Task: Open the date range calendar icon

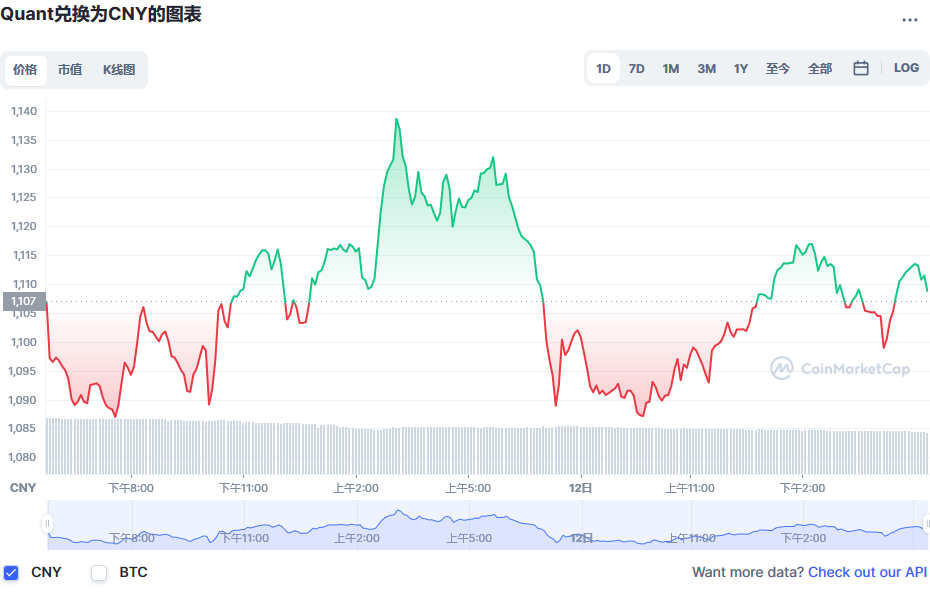Action: tap(860, 67)
